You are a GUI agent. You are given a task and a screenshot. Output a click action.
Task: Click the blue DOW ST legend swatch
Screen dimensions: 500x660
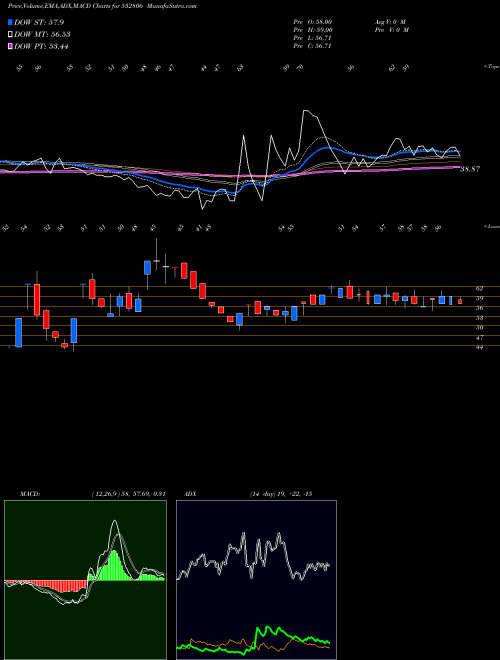pos(10,22)
